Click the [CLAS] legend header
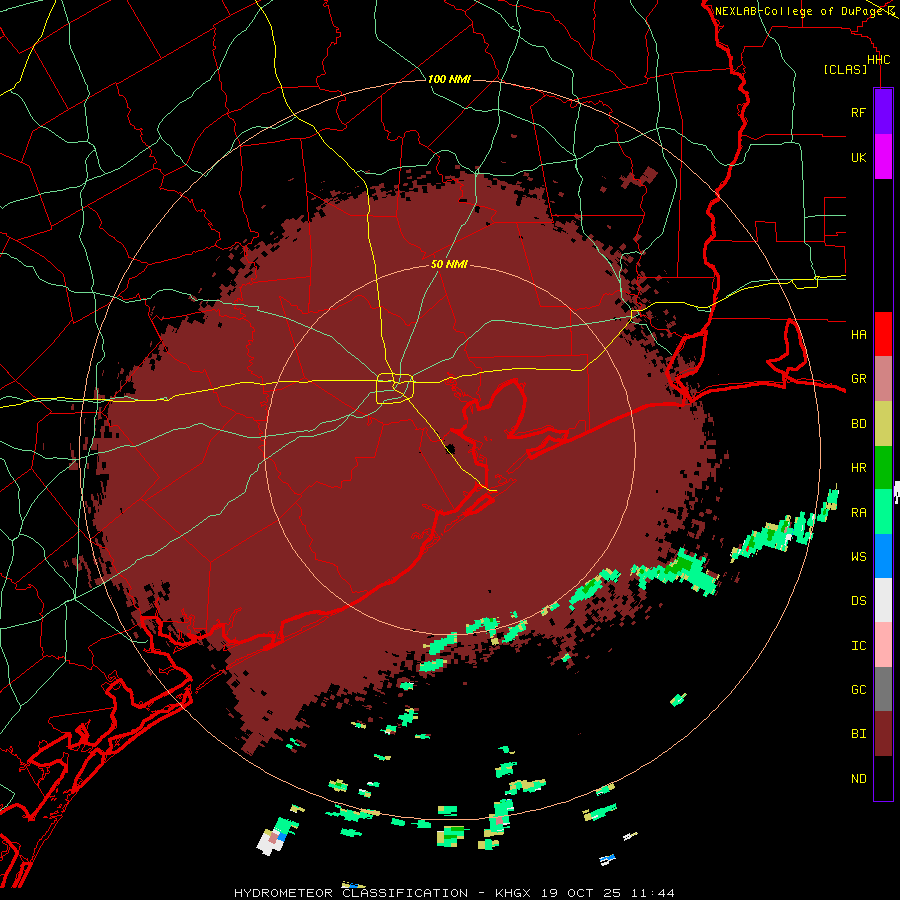This screenshot has height=900, width=900. [845, 70]
